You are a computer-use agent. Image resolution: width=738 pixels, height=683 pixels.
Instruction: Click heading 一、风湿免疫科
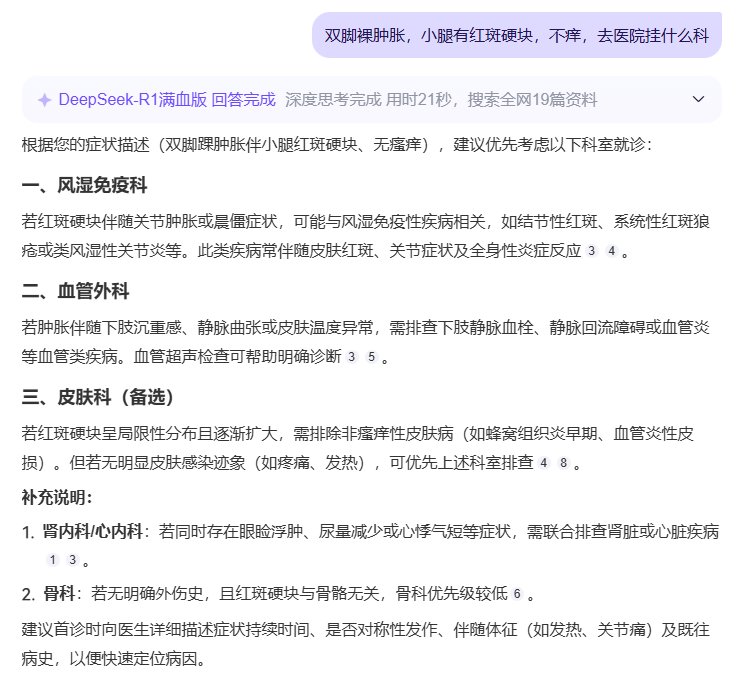click(84, 185)
